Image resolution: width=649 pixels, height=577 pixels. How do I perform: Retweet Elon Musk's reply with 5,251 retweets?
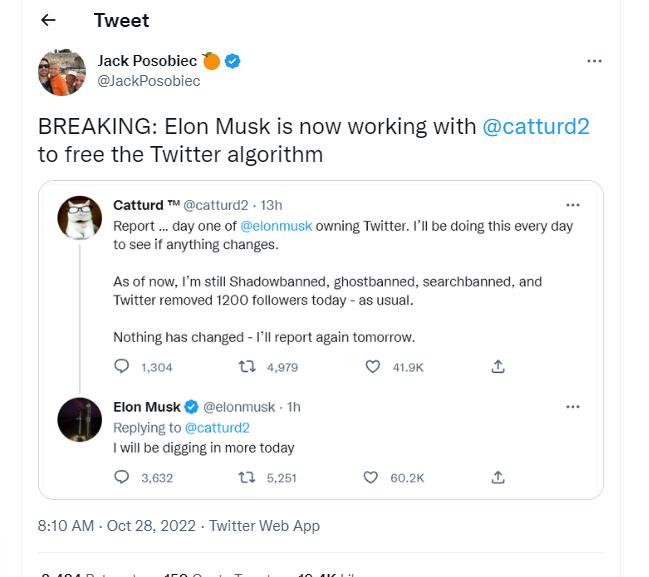click(247, 478)
